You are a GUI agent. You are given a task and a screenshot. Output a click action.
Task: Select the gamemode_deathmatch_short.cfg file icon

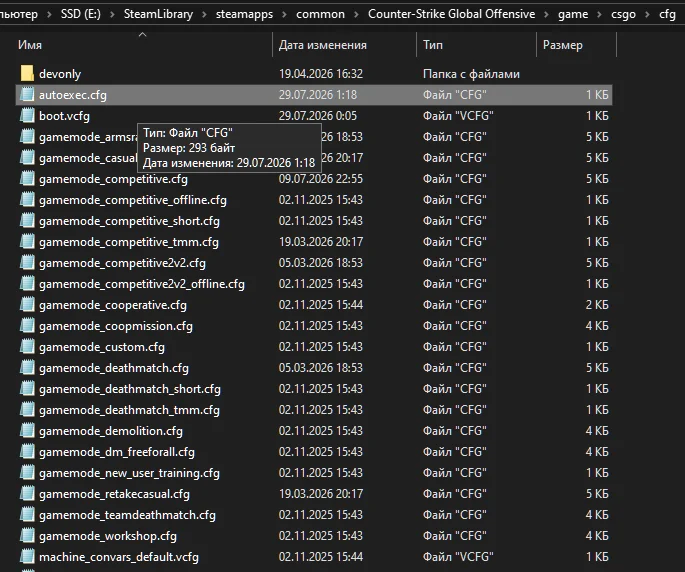pos(27,388)
